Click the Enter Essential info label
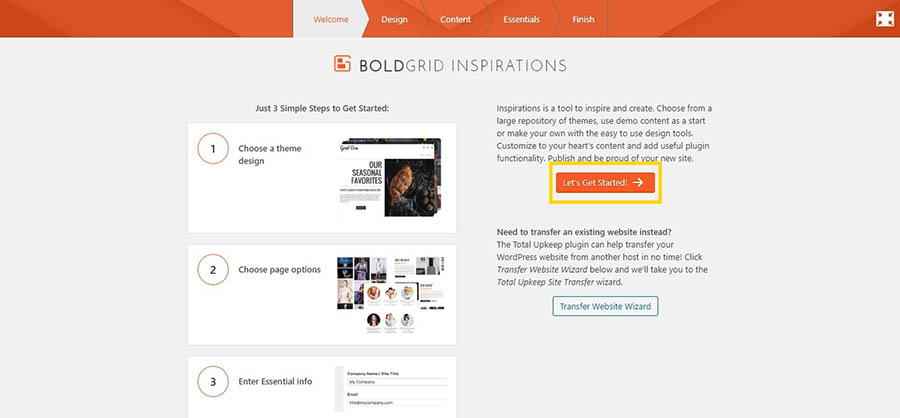 click(x=277, y=381)
